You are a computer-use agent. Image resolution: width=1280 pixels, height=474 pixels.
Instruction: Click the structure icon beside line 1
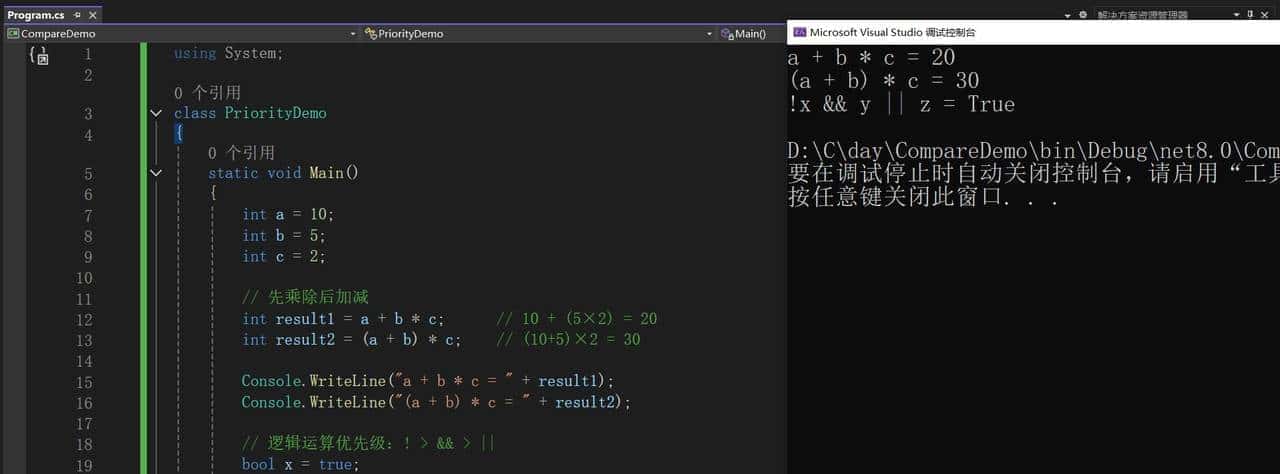click(39, 55)
